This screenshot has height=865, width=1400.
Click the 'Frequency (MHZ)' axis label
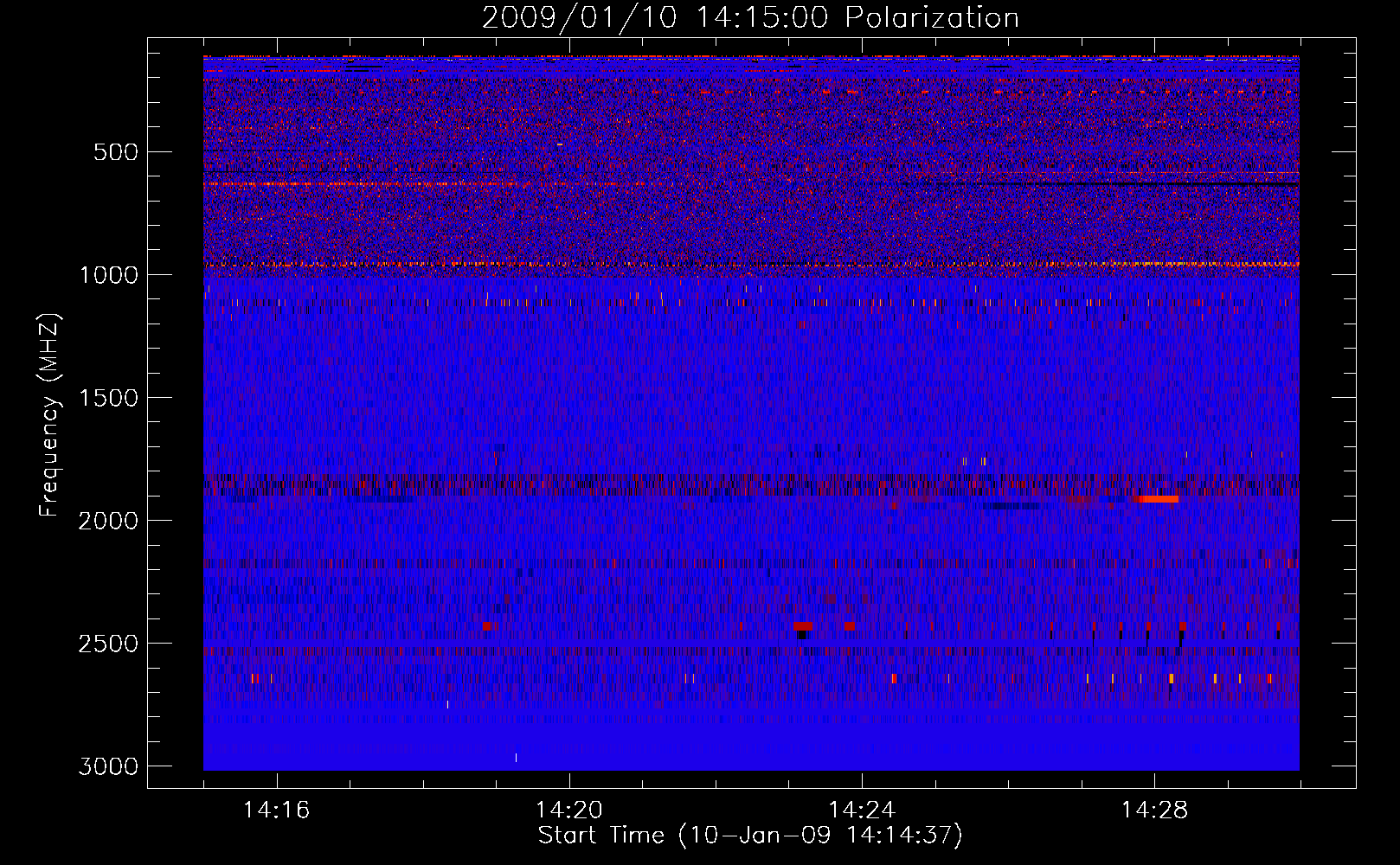50,415
